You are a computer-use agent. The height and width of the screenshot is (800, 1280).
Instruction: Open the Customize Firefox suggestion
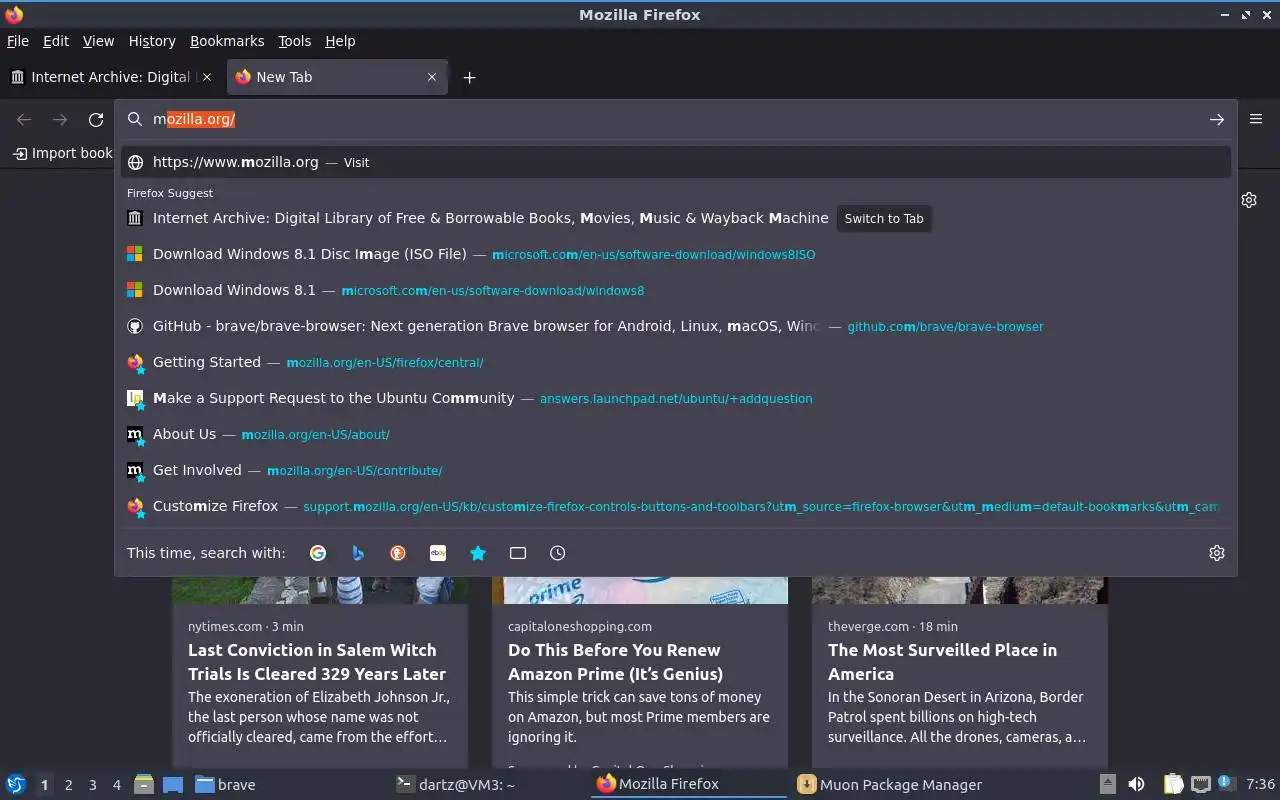click(x=676, y=506)
